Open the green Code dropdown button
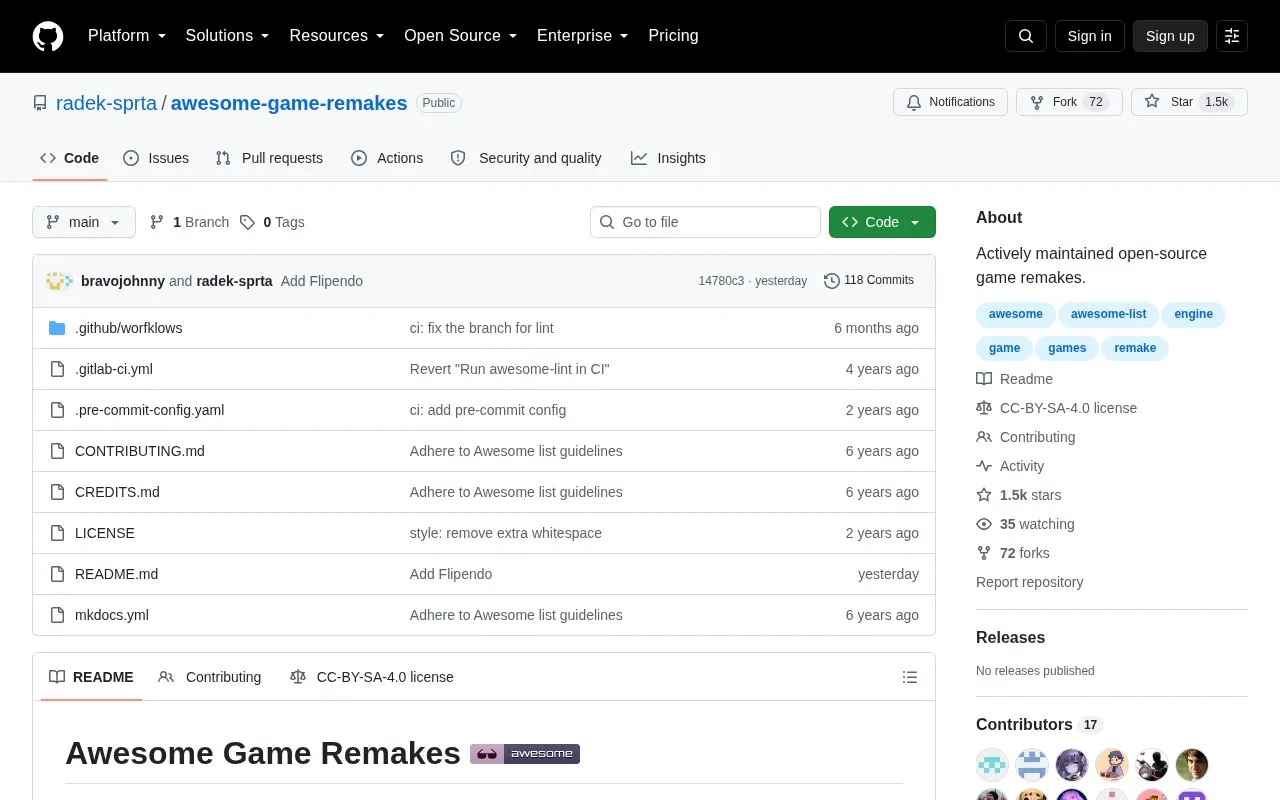 pyautogui.click(x=882, y=222)
